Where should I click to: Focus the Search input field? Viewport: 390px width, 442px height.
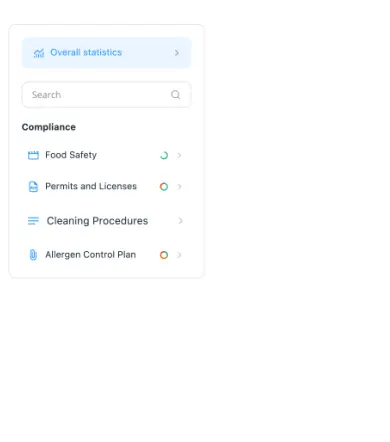[106, 95]
